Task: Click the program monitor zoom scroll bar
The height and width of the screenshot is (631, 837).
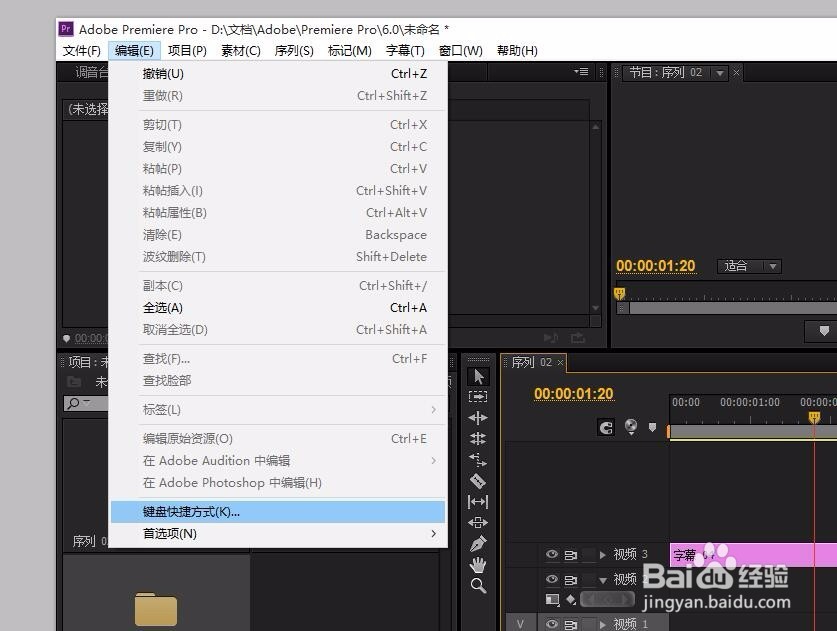Action: coord(727,308)
